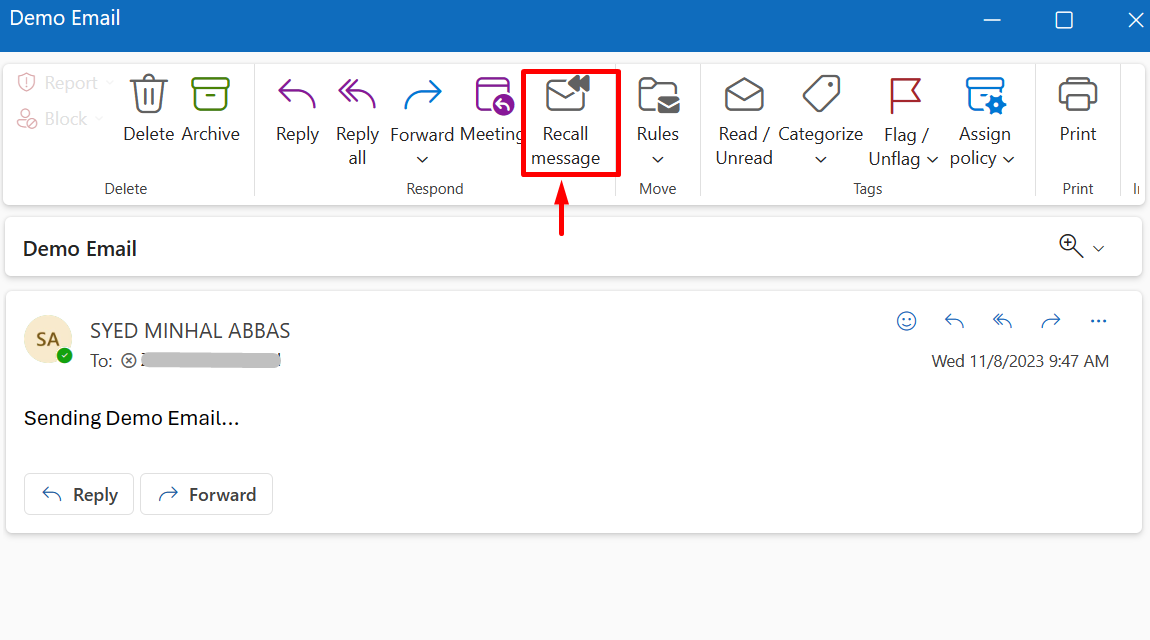
Task: Open the Forward dropdown in ribbon
Action: coord(422,160)
